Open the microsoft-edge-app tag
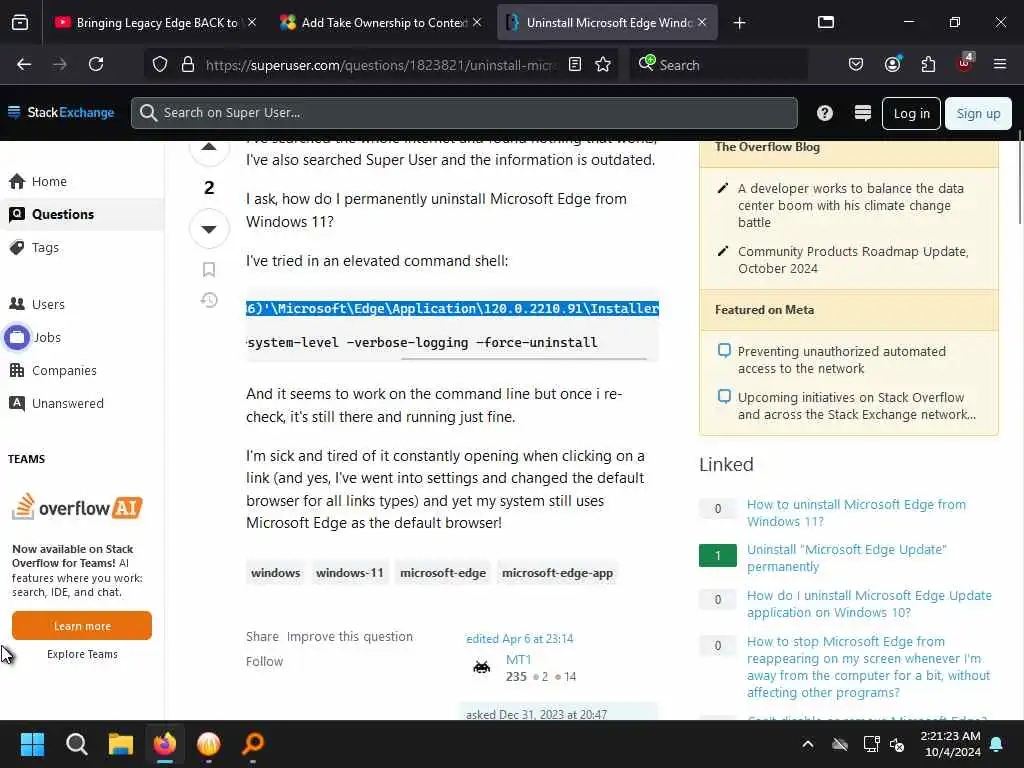This screenshot has width=1024, height=768. [557, 573]
